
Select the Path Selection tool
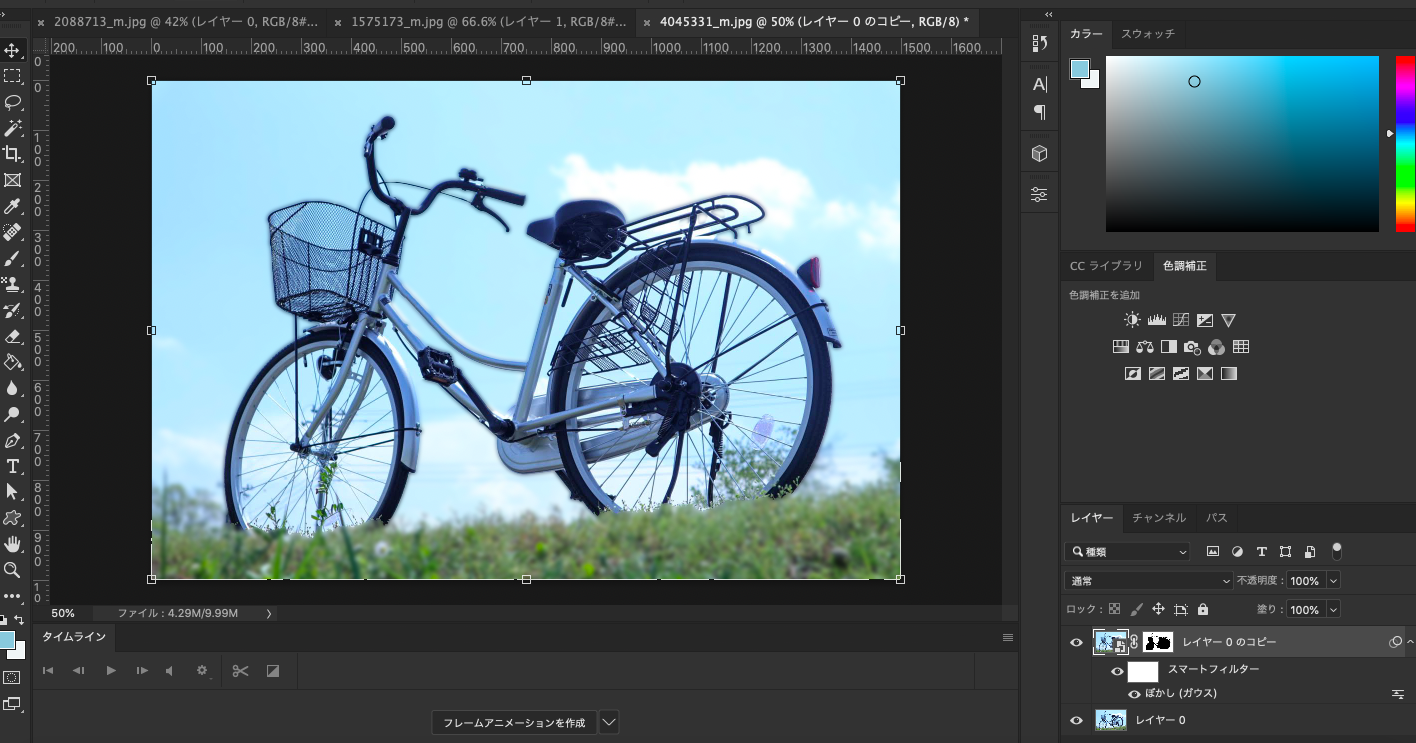[x=12, y=492]
